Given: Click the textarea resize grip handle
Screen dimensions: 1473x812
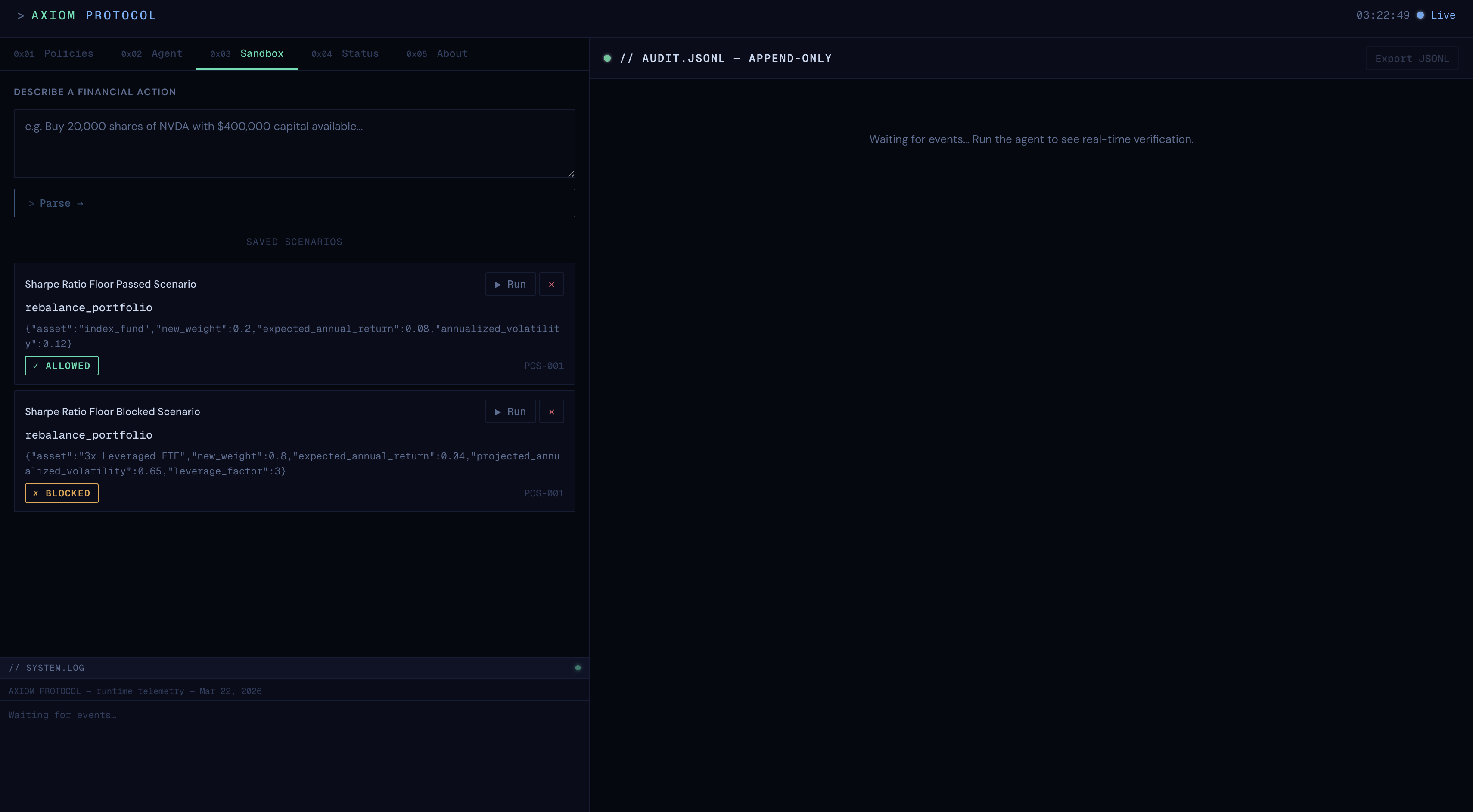Looking at the screenshot, I should click(x=571, y=174).
